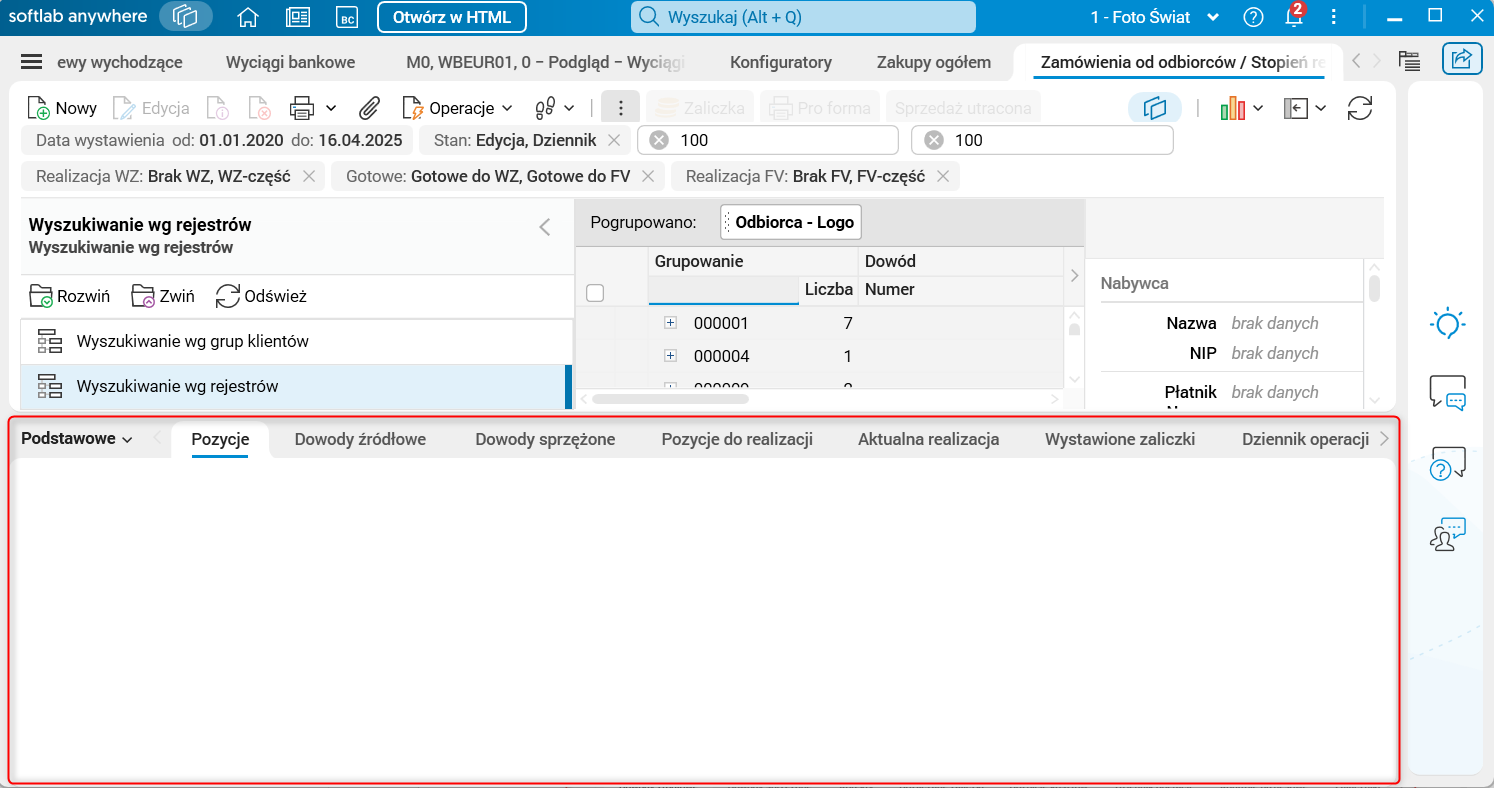Viewport: 1494px width, 788px height.
Task: Open notifications bell with 2 badge
Action: tap(1295, 17)
